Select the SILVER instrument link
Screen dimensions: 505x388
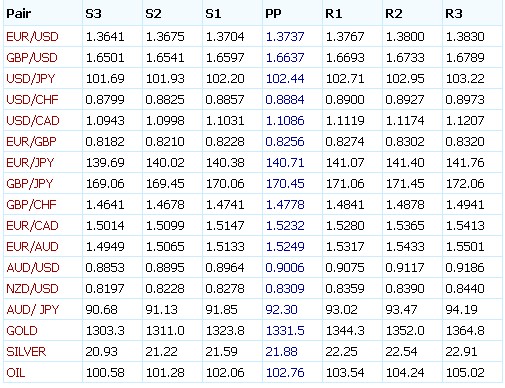pos(26,352)
